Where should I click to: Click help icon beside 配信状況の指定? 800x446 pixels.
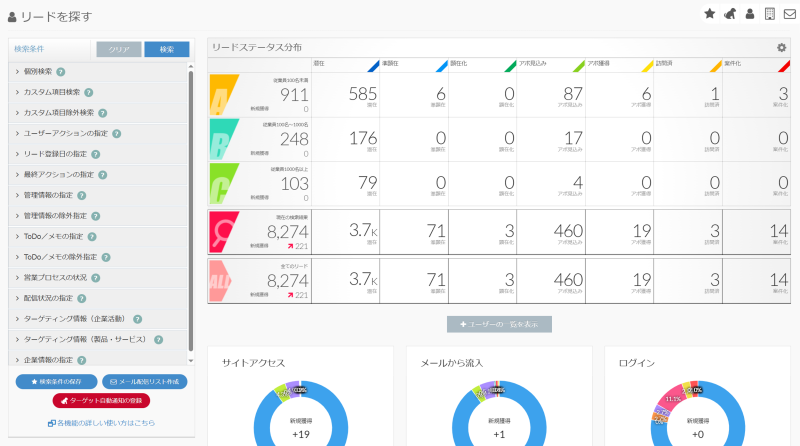(x=82, y=299)
